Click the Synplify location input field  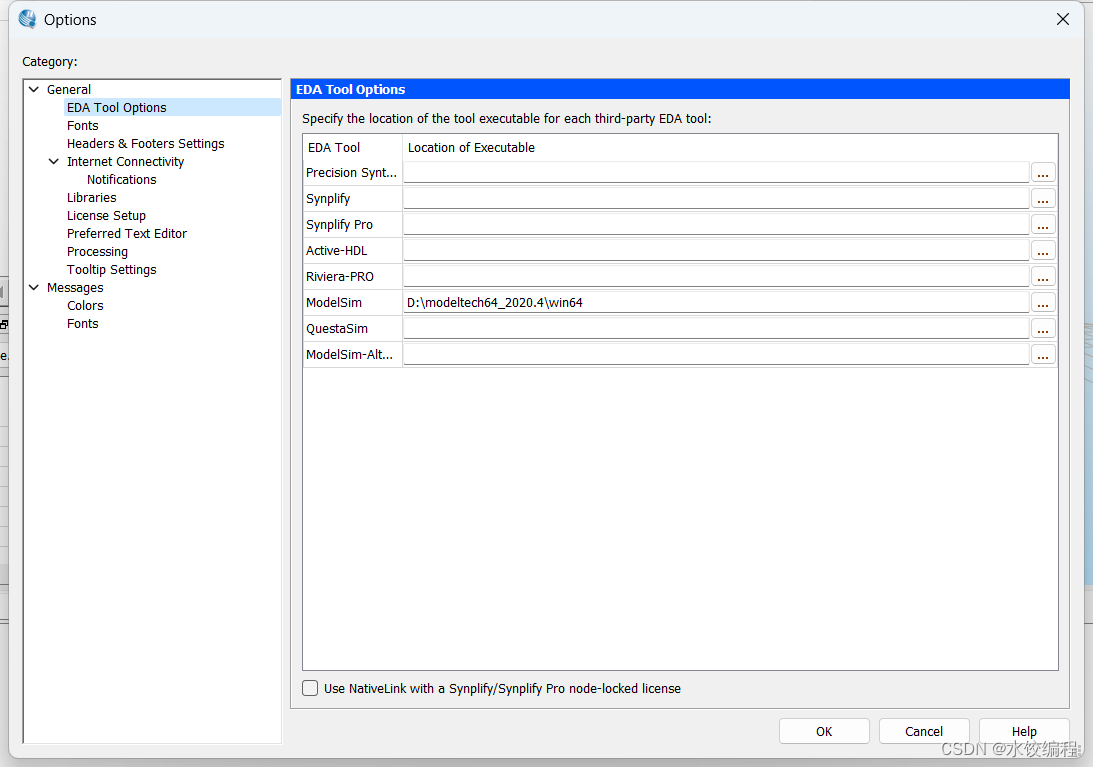[x=716, y=199]
